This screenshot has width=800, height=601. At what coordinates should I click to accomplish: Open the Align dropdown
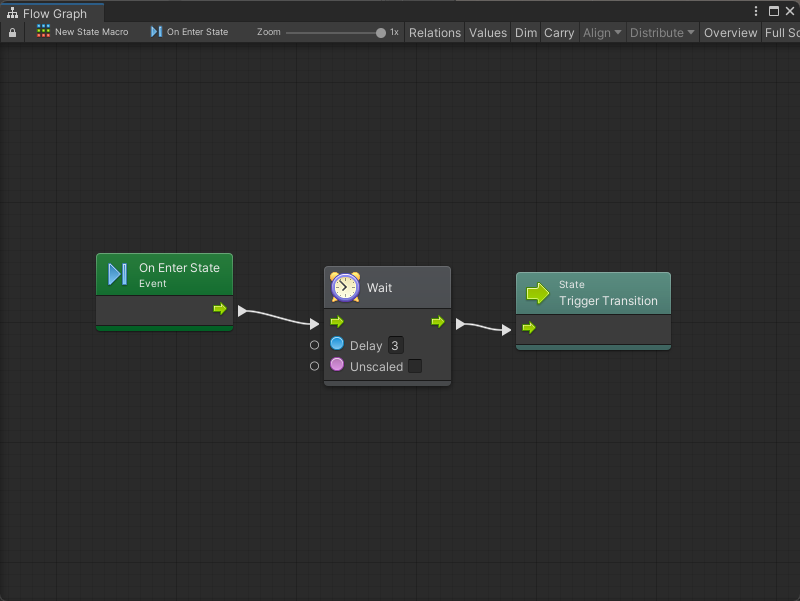click(602, 33)
